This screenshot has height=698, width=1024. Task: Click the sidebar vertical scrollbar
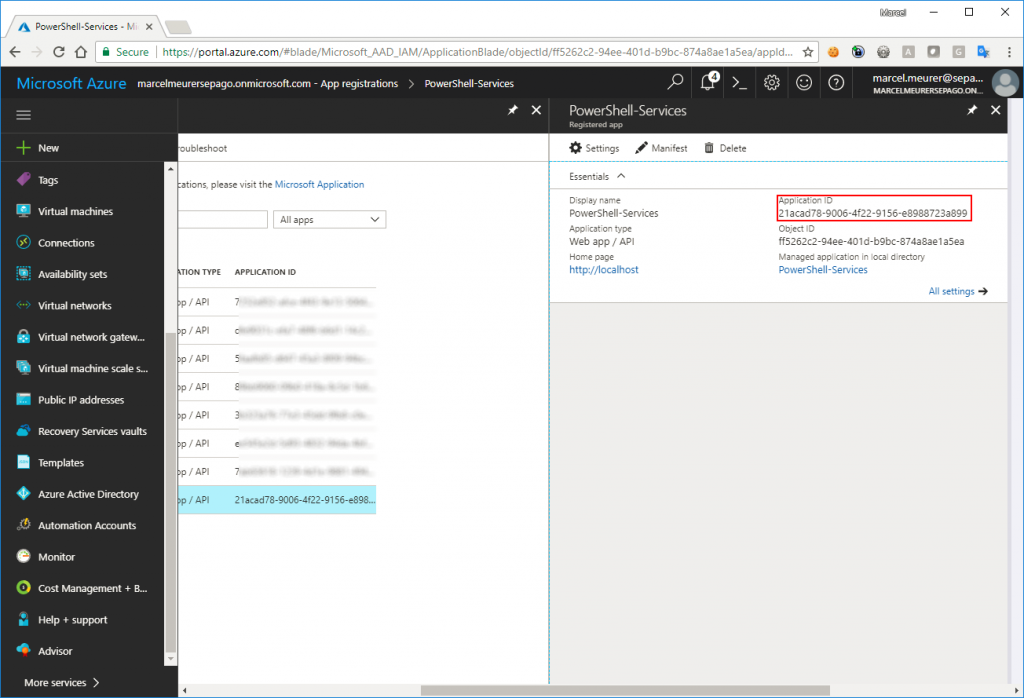[170, 493]
